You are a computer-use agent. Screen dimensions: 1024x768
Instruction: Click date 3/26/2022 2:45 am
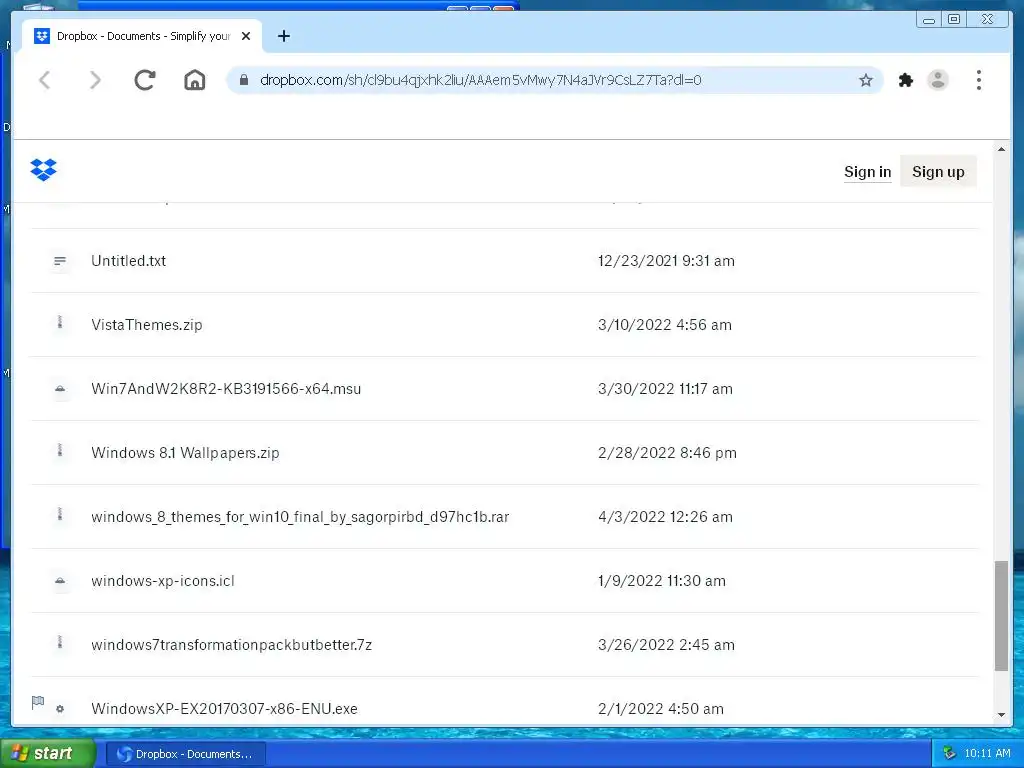click(666, 645)
